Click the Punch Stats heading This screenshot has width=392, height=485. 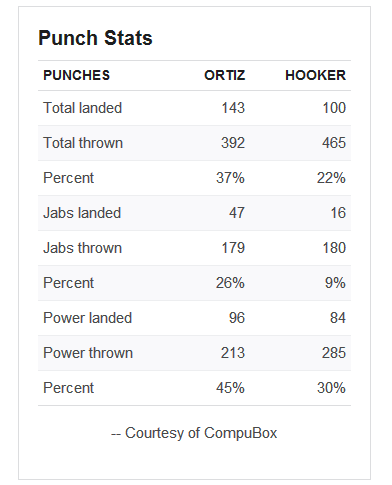point(95,38)
